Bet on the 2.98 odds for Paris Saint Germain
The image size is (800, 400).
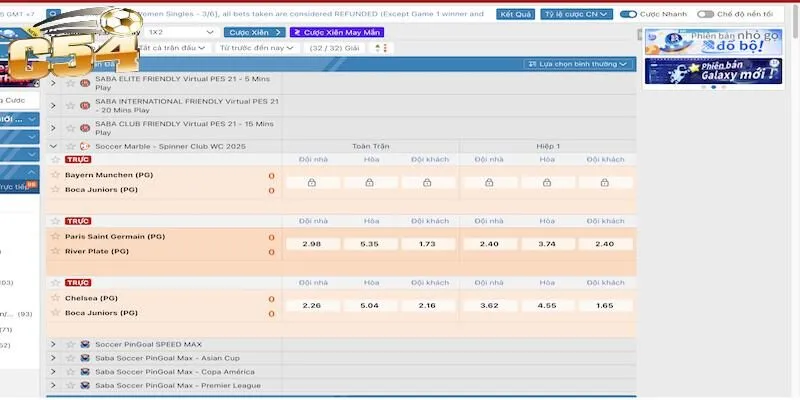[x=312, y=244]
